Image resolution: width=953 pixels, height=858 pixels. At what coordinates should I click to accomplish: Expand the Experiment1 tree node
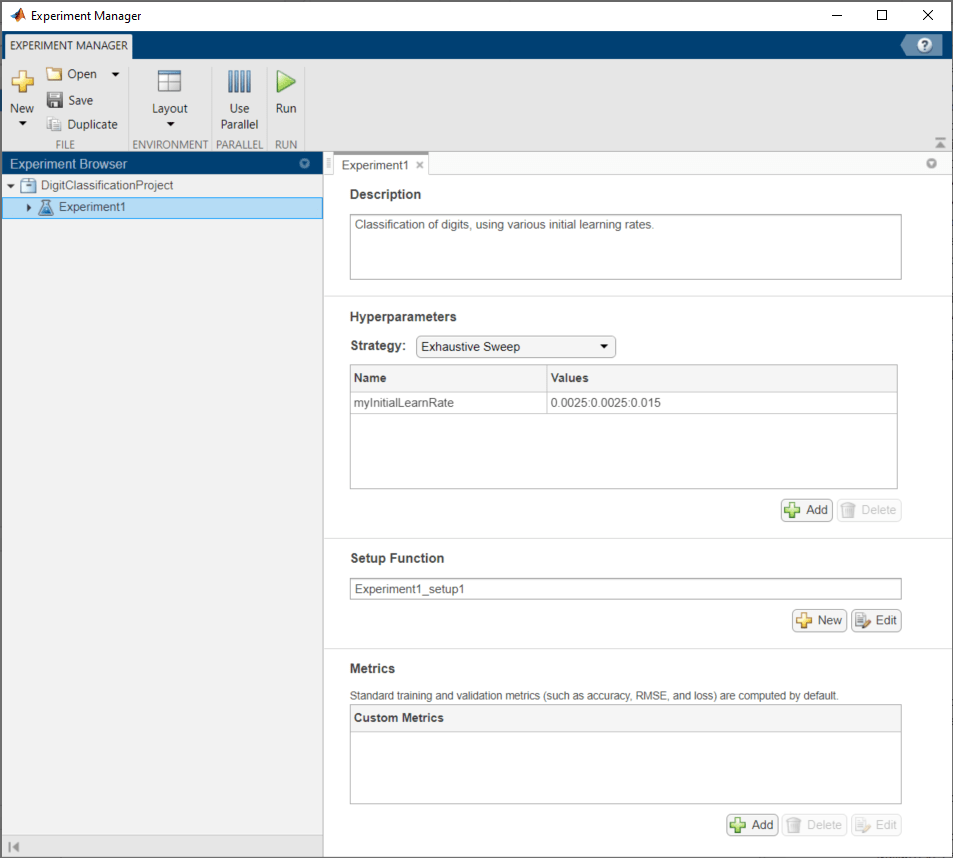29,207
